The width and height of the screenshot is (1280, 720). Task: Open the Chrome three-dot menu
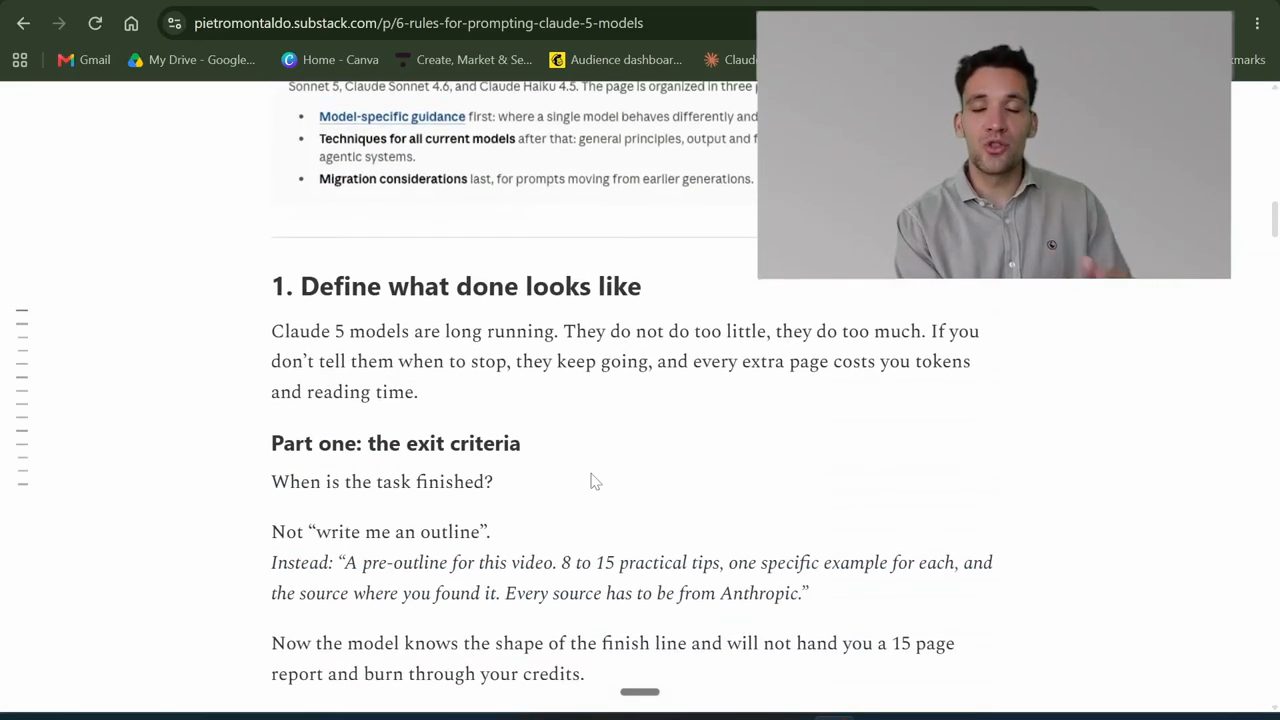click(1257, 23)
